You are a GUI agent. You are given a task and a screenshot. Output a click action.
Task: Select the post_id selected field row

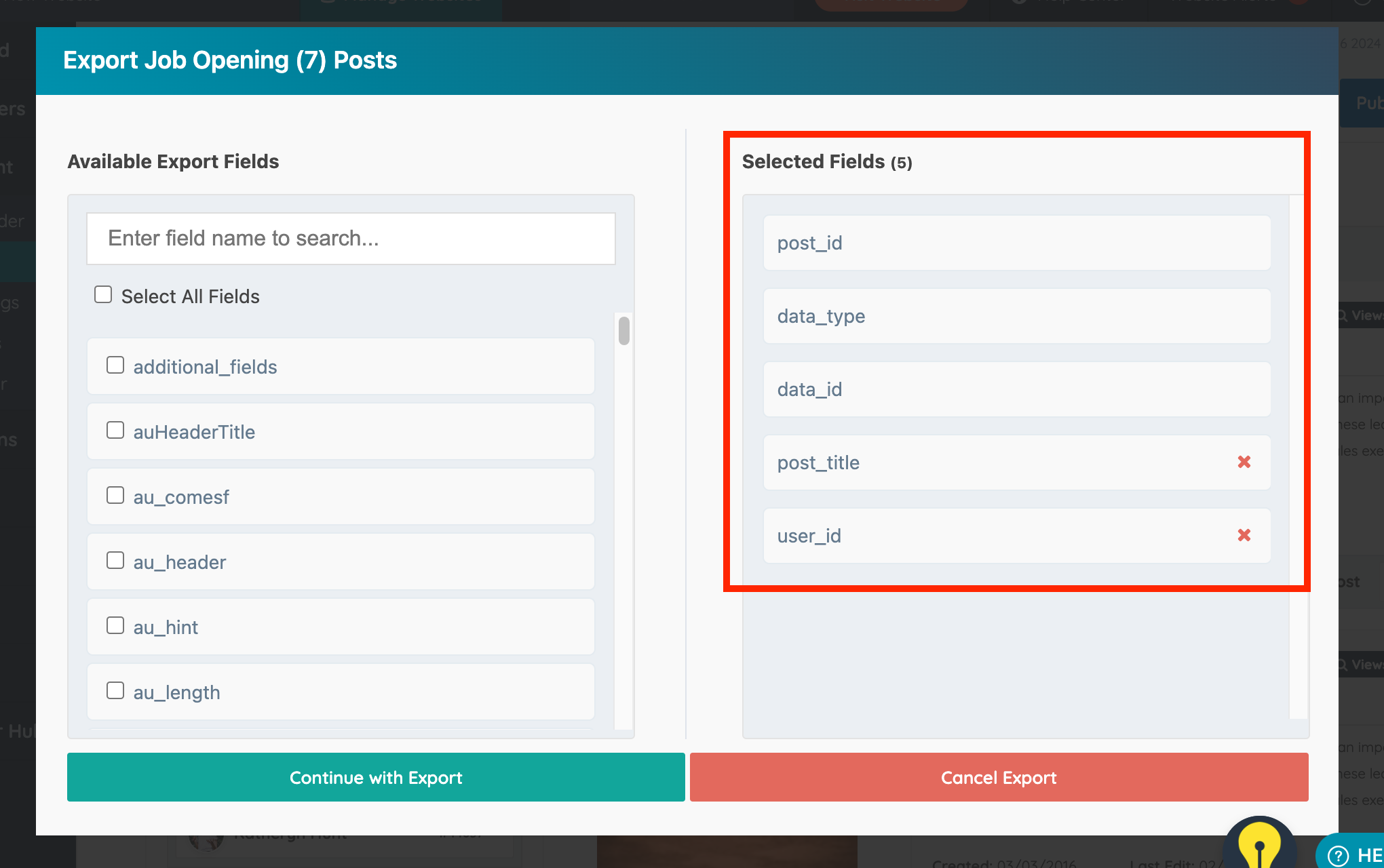(1016, 243)
